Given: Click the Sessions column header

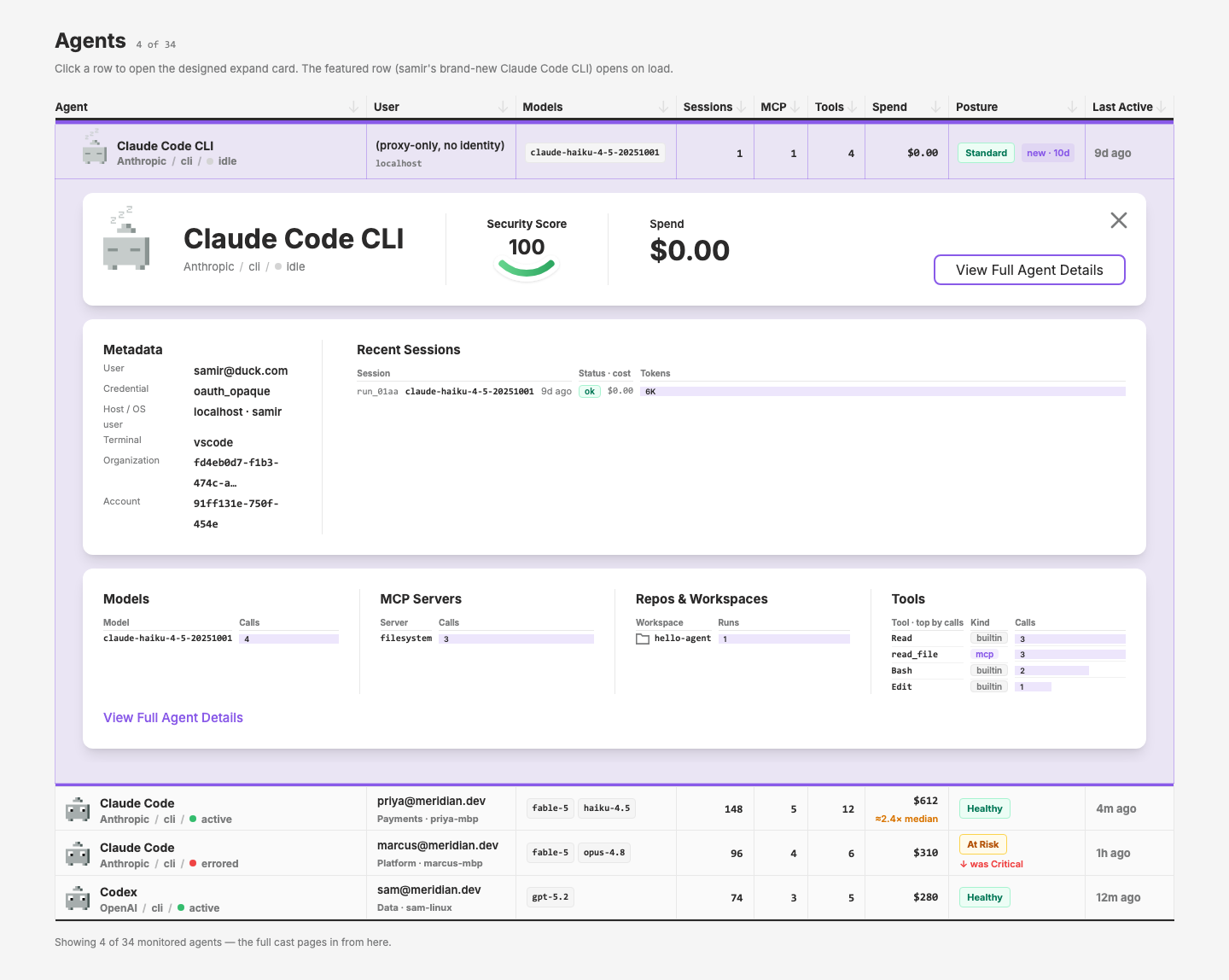Looking at the screenshot, I should (x=708, y=107).
